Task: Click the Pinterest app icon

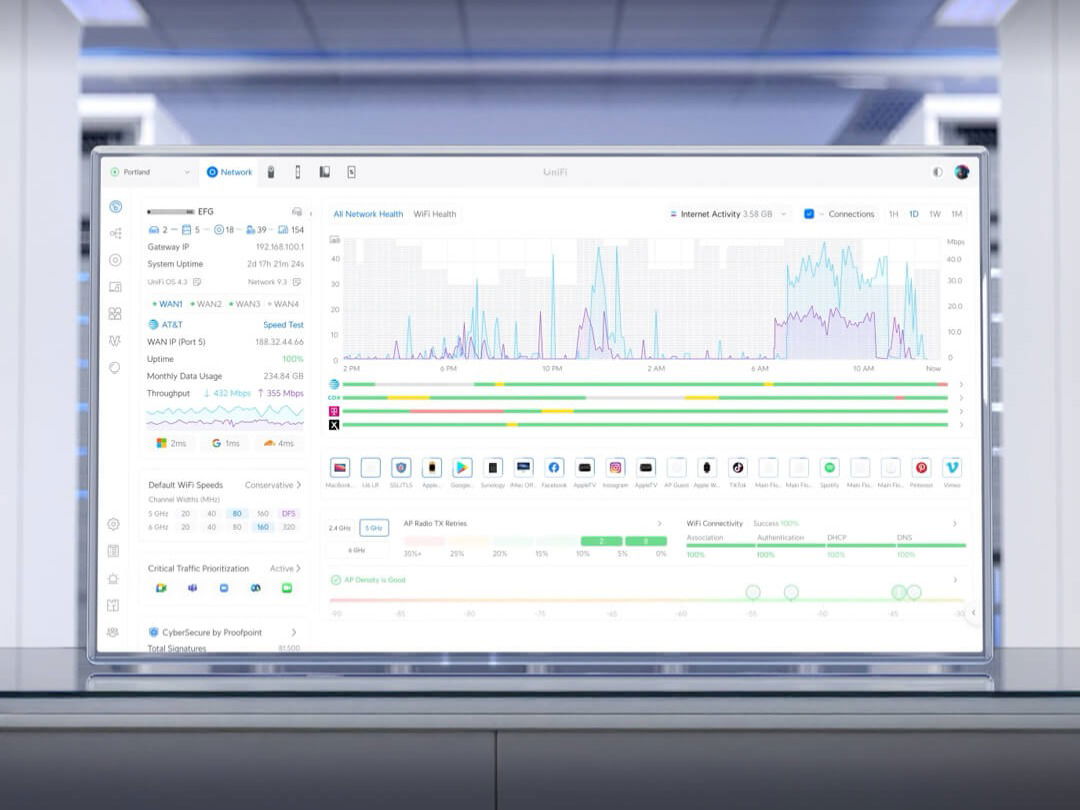Action: coord(921,467)
